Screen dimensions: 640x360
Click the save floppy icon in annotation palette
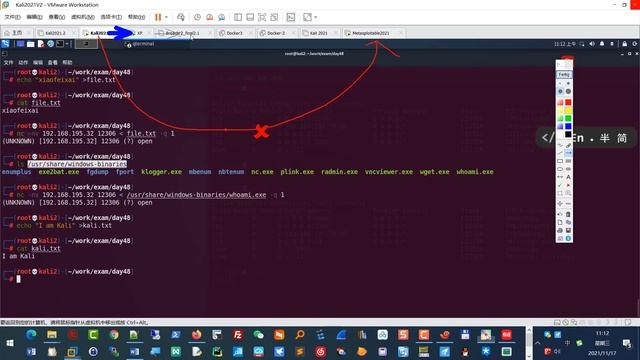pyautogui.click(x=568, y=231)
